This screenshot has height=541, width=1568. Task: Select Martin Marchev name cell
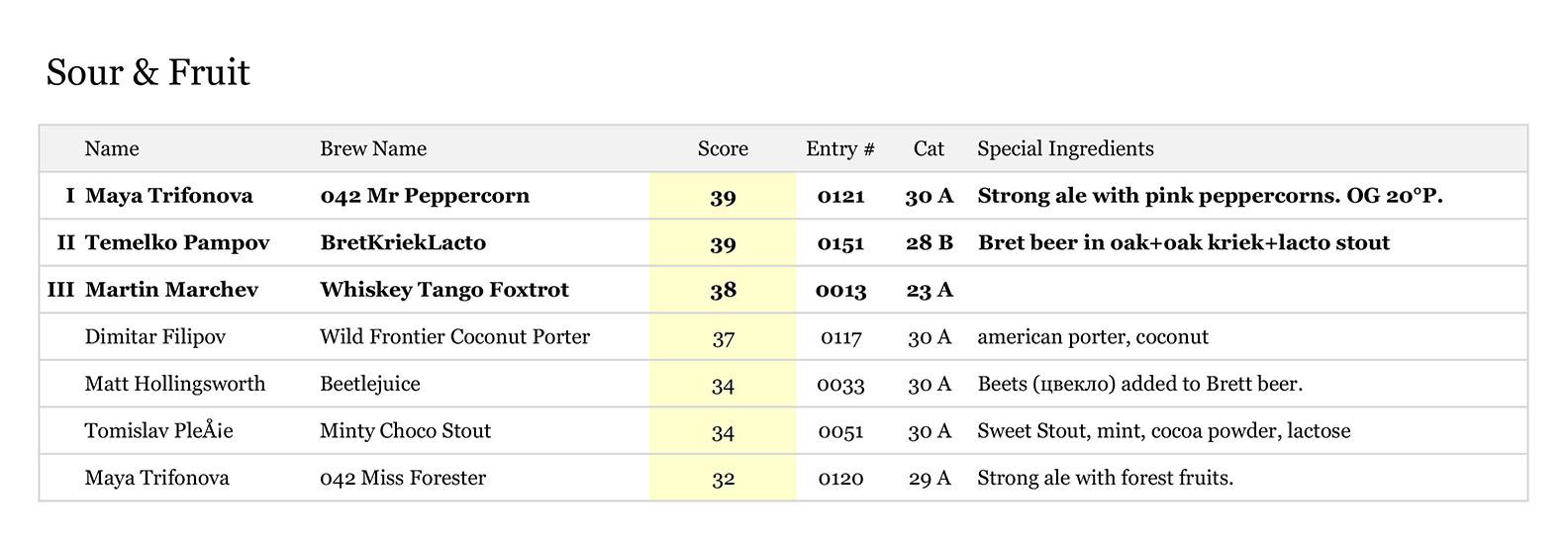[x=171, y=291]
